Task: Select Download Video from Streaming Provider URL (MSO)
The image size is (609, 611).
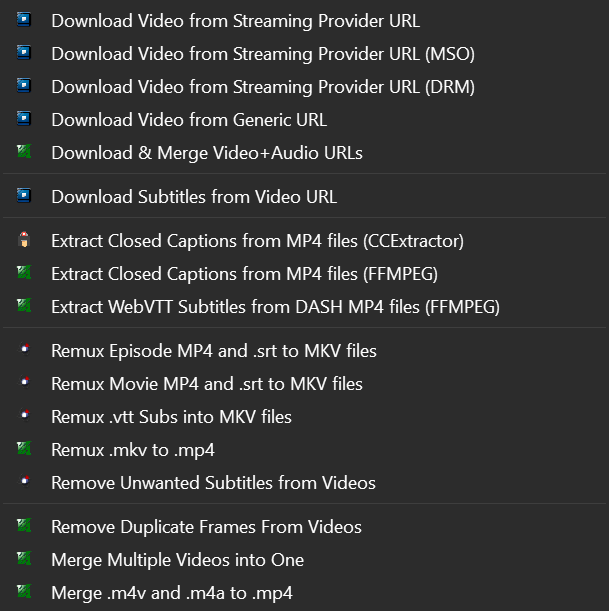Action: (x=262, y=54)
